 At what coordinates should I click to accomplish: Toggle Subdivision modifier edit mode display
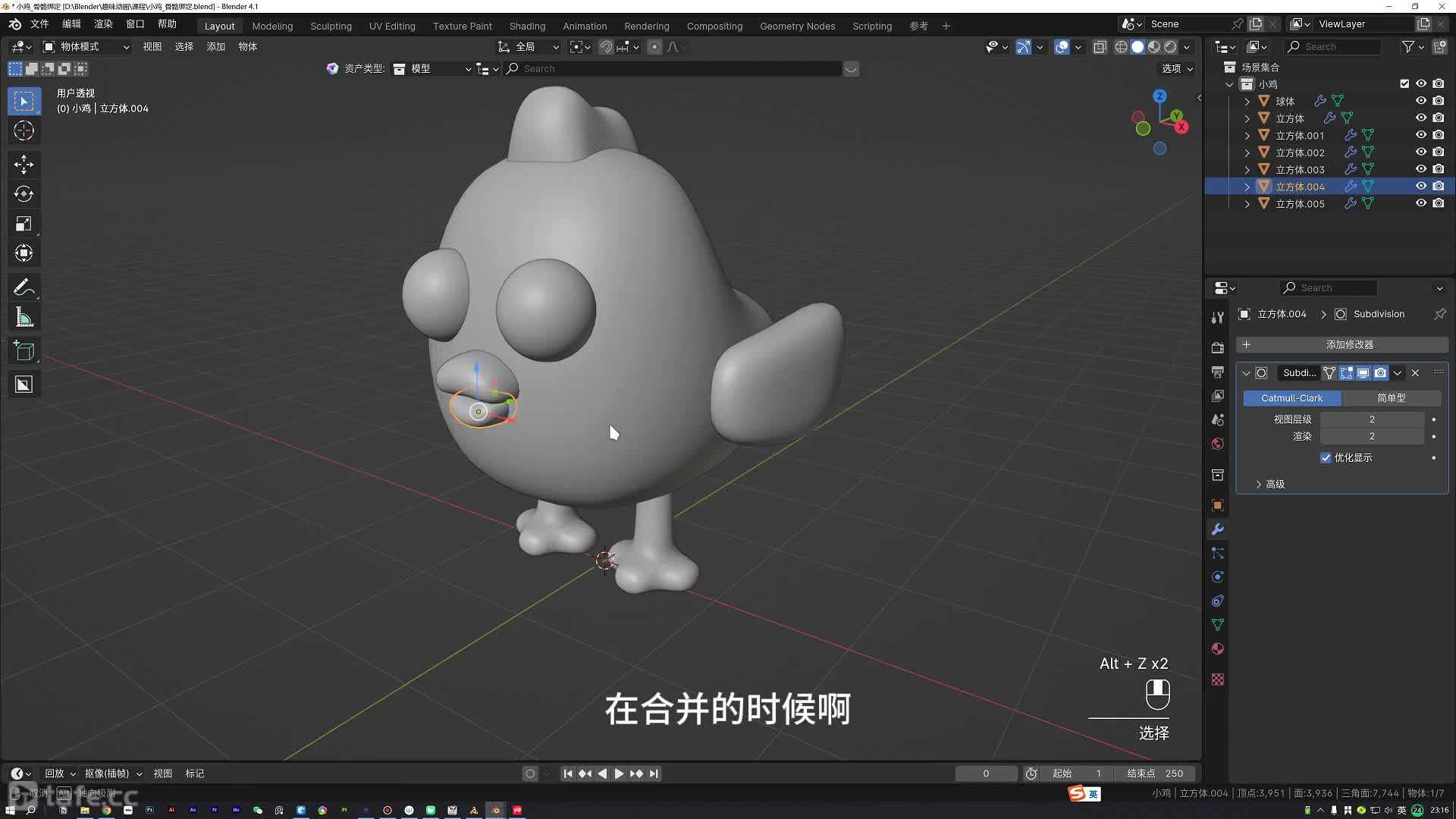coord(1346,373)
